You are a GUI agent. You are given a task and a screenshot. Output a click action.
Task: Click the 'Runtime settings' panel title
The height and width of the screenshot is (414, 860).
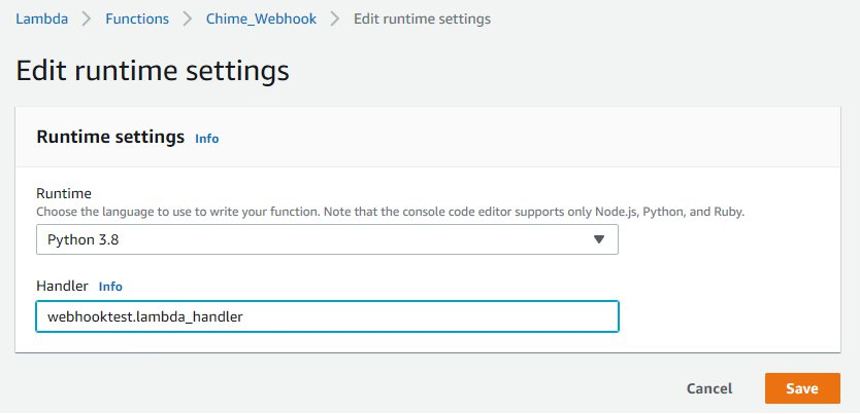pyautogui.click(x=110, y=137)
